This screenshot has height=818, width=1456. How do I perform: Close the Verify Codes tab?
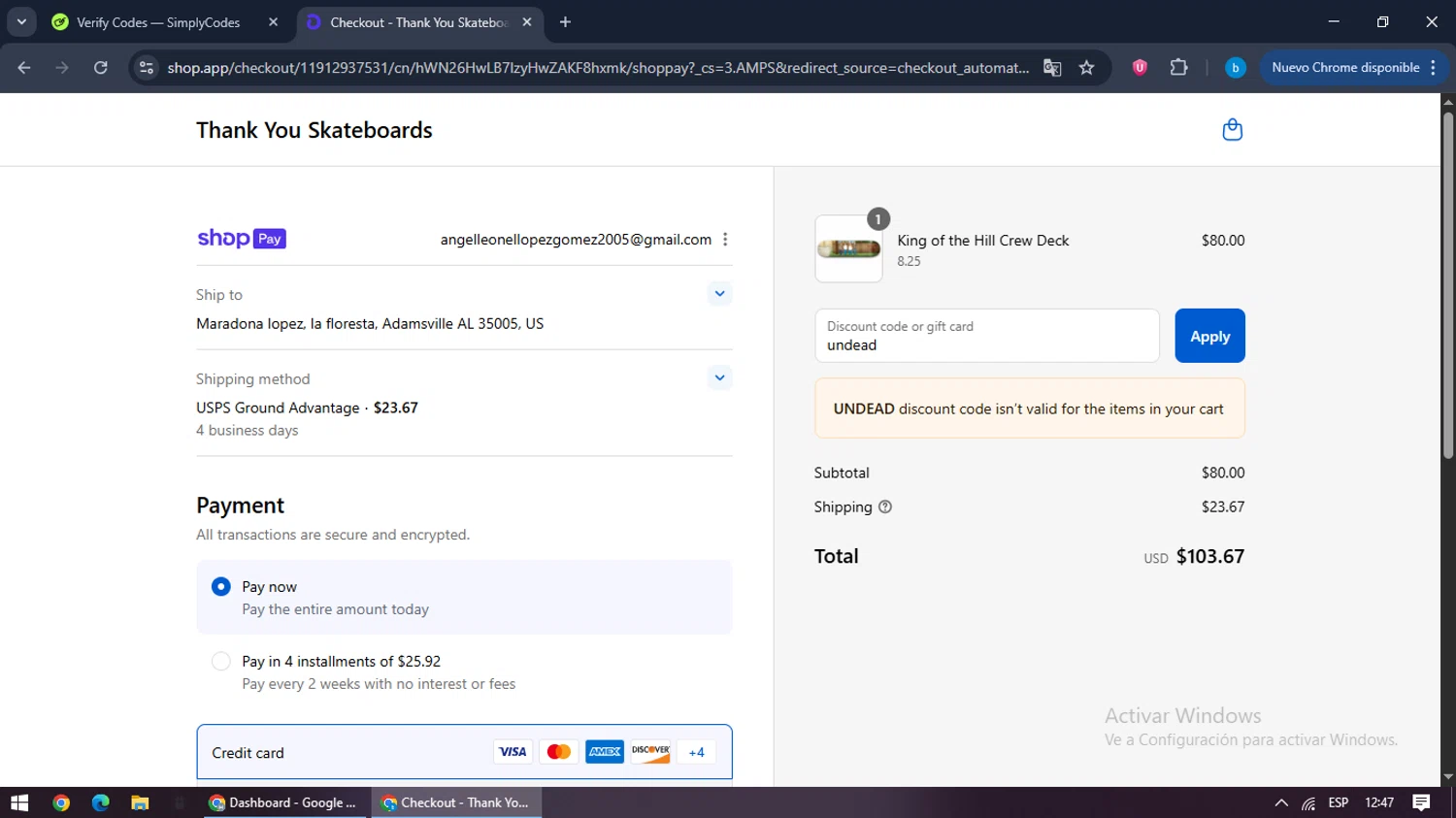coord(273,22)
